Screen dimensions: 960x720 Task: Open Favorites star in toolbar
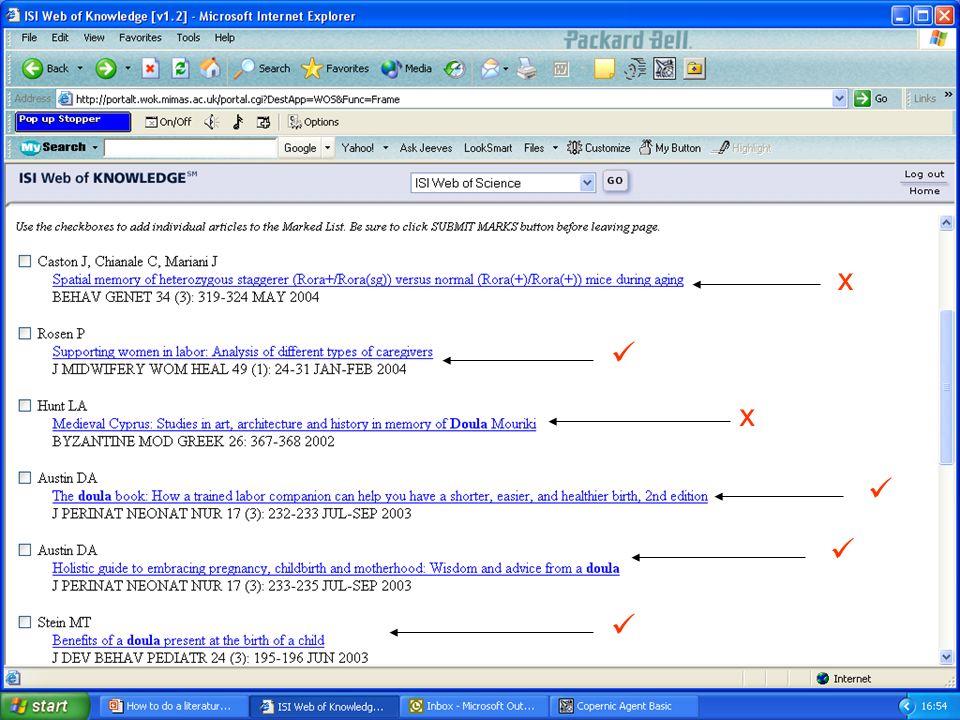[x=335, y=68]
